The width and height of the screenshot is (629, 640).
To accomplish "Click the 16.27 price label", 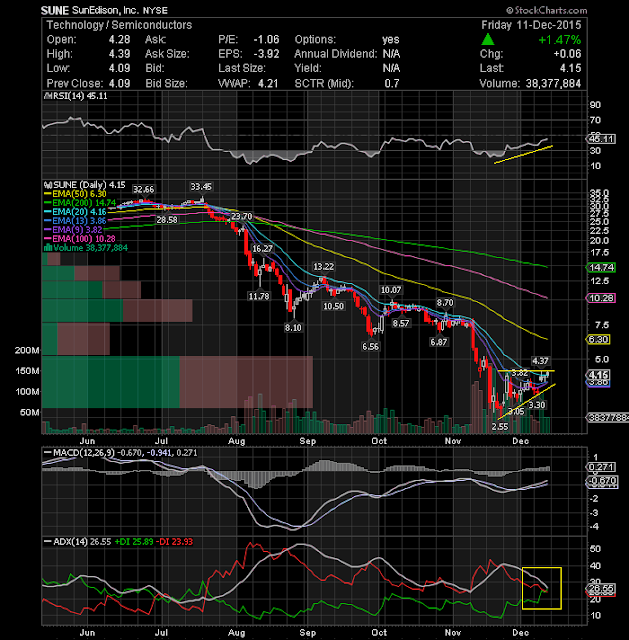I will pyautogui.click(x=262, y=249).
